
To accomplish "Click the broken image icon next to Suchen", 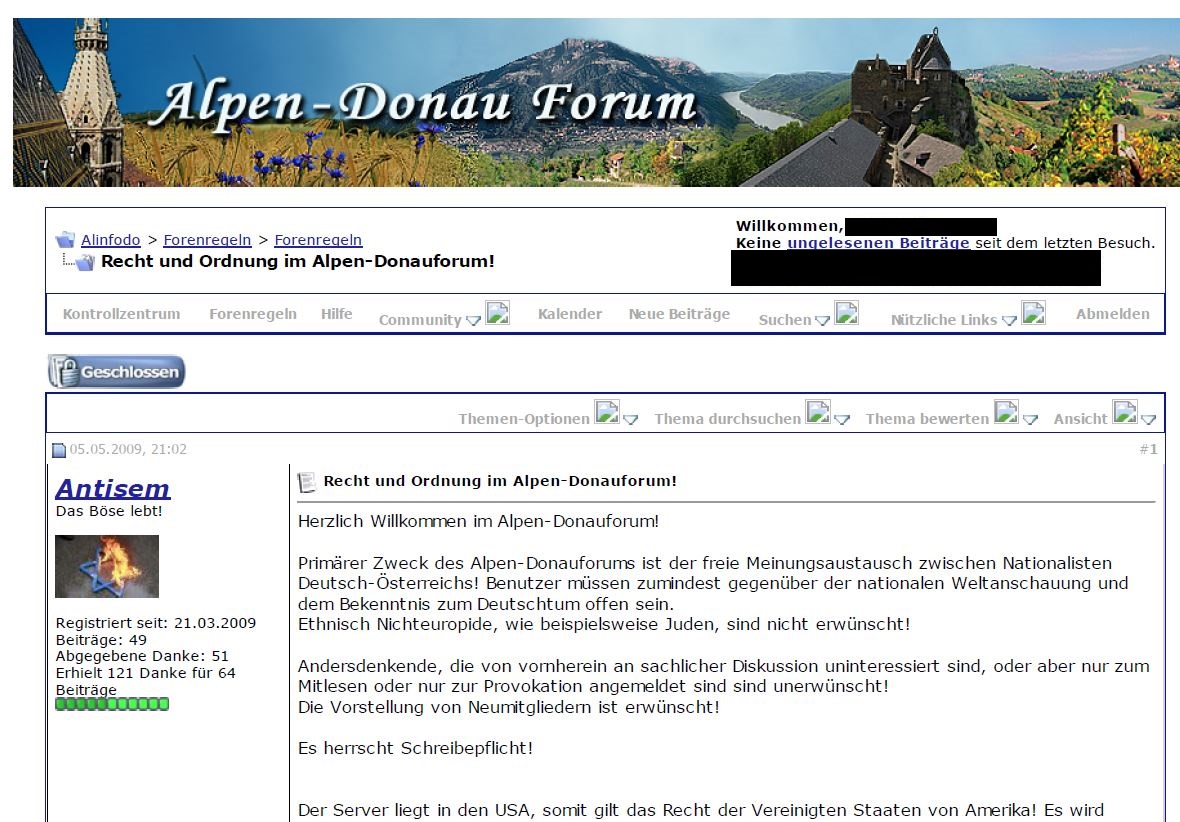I will tap(847, 312).
